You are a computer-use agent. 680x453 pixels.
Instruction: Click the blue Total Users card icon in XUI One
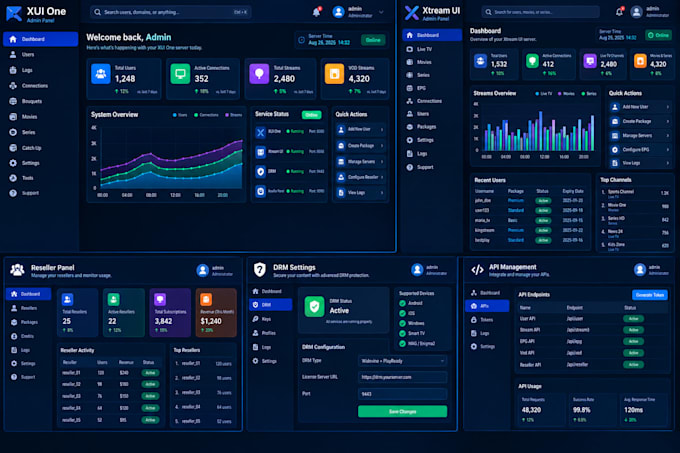click(101, 73)
